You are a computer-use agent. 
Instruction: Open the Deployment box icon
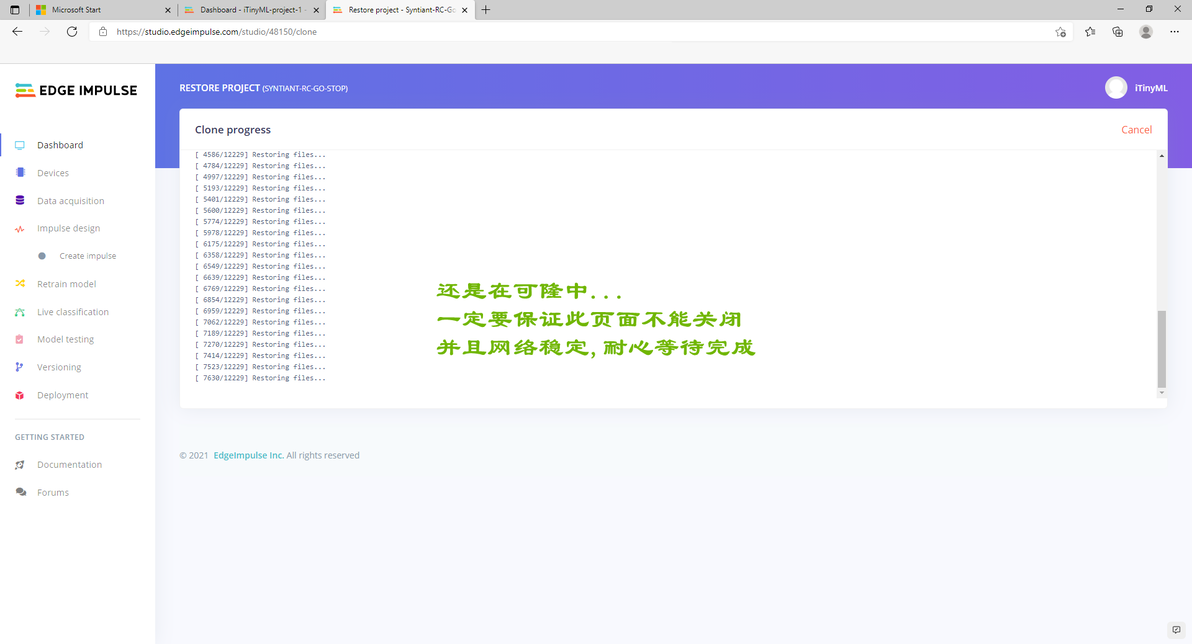(x=20, y=395)
